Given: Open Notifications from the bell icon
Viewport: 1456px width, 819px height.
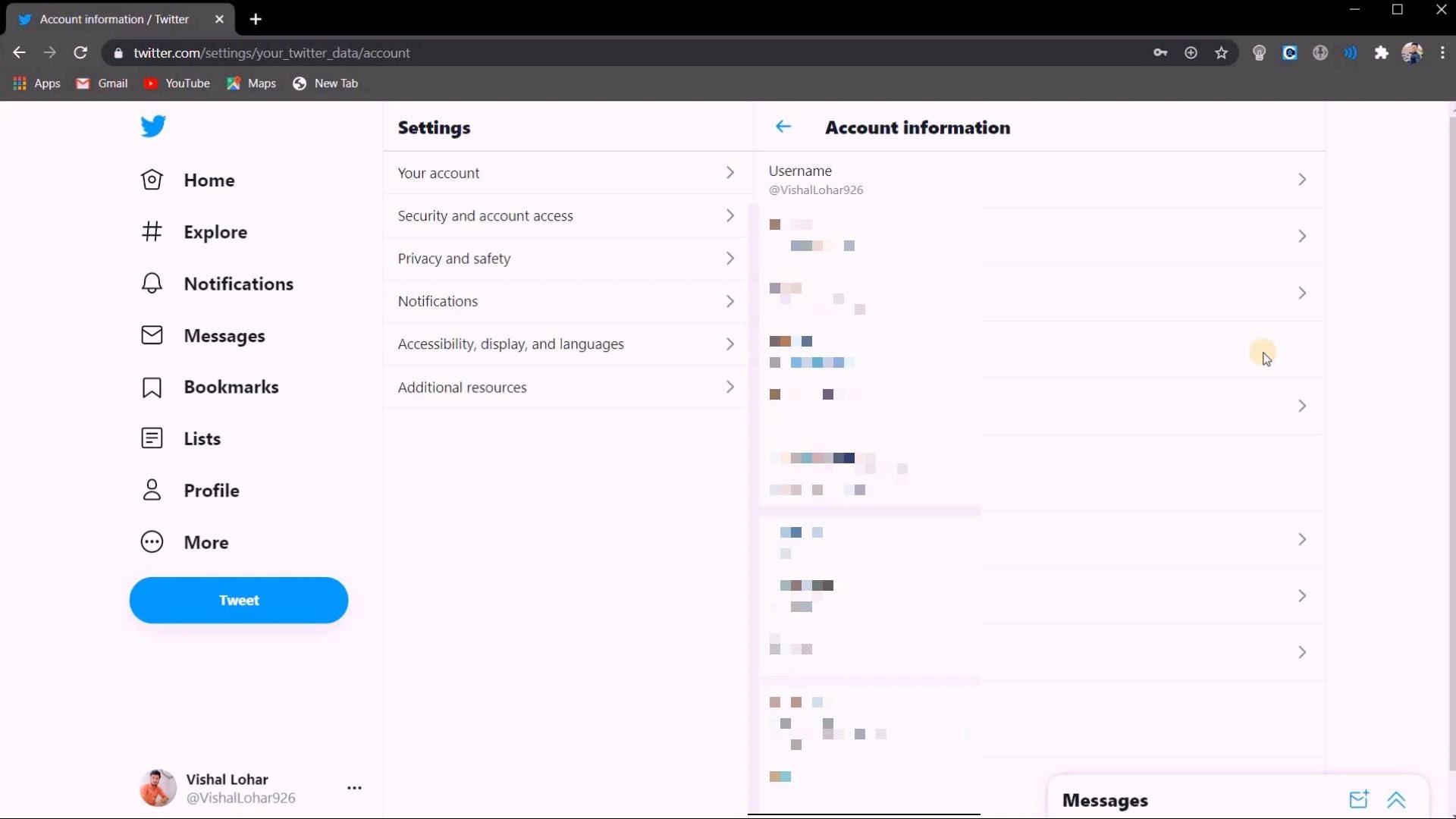Looking at the screenshot, I should tap(152, 284).
